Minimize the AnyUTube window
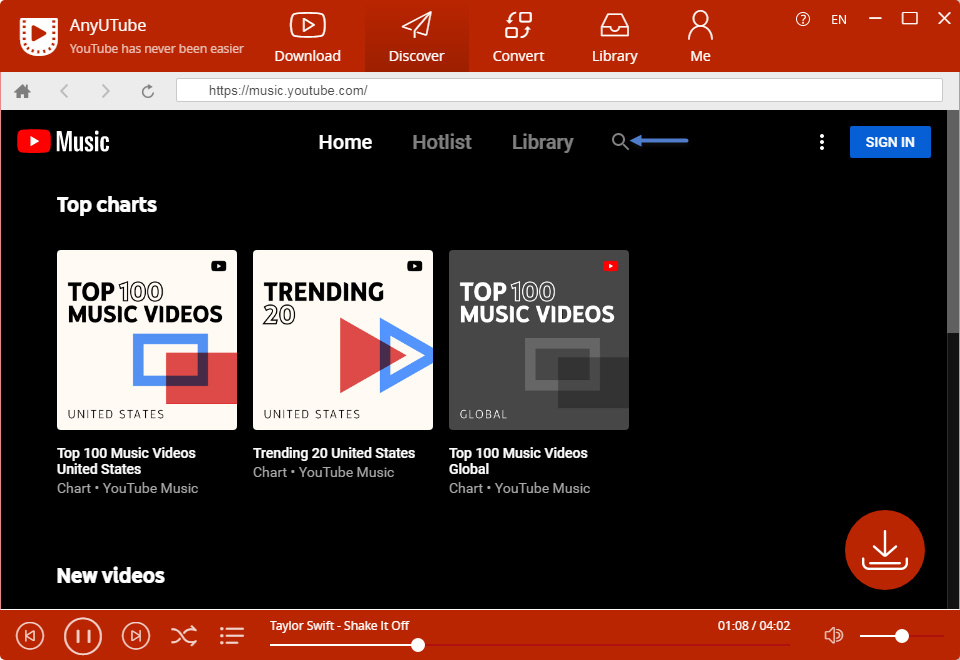Screen dimensions: 960x660 tap(876, 19)
